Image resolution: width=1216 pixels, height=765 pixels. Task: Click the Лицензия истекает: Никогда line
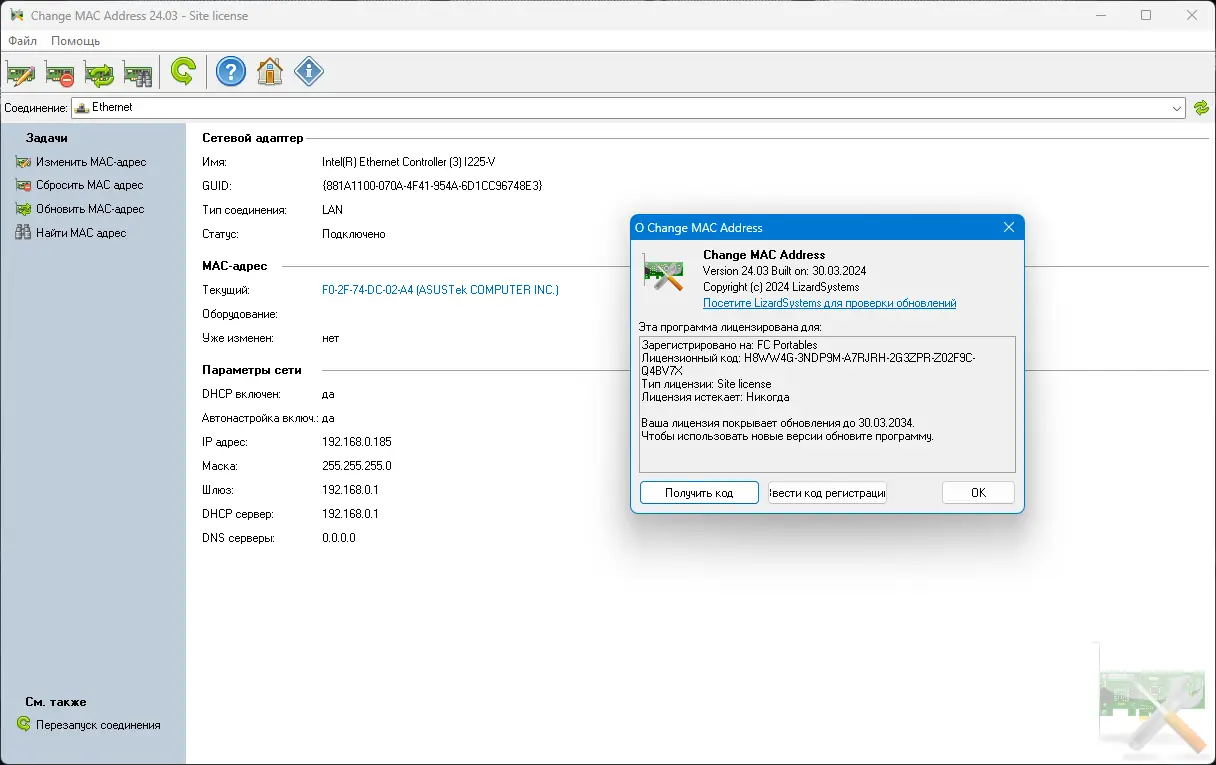pyautogui.click(x=715, y=397)
